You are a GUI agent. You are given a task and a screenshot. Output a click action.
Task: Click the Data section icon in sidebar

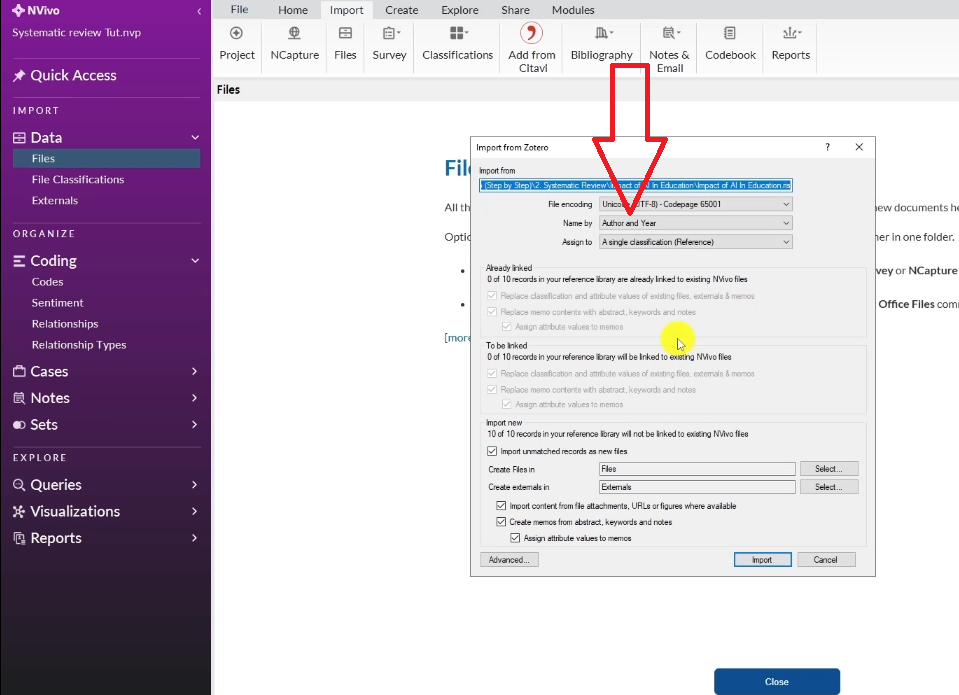[x=20, y=138]
